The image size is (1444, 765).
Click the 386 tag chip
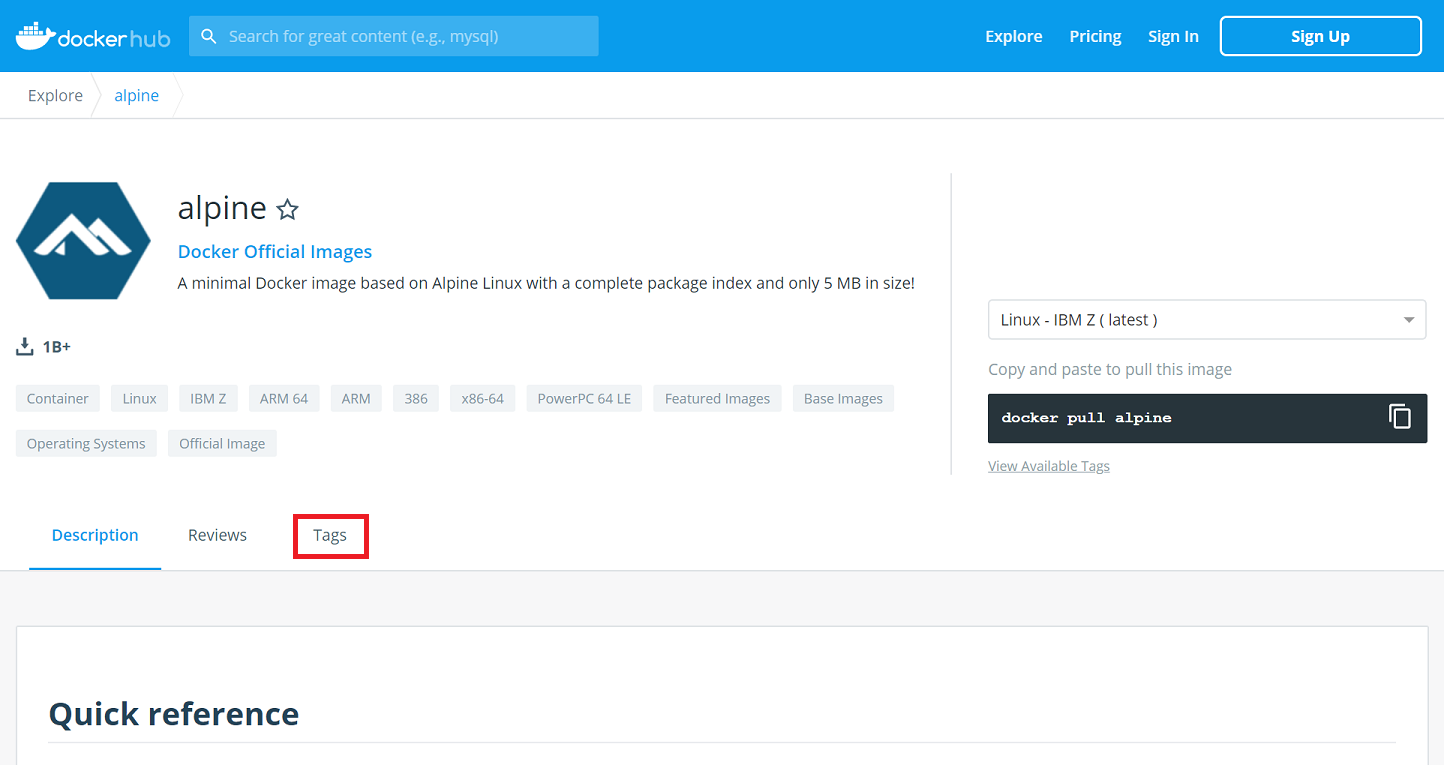point(416,398)
